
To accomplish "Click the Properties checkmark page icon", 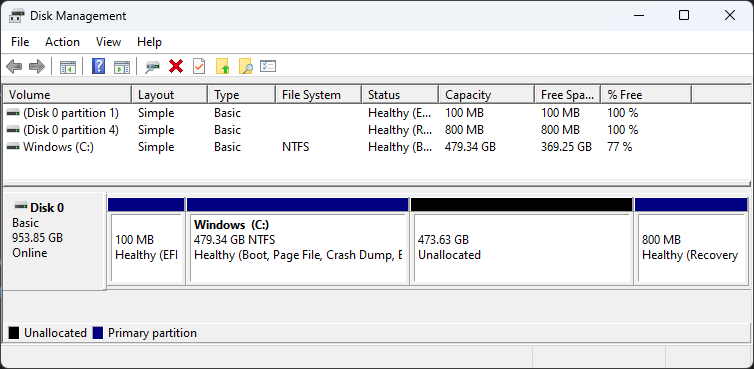I will tap(199, 66).
